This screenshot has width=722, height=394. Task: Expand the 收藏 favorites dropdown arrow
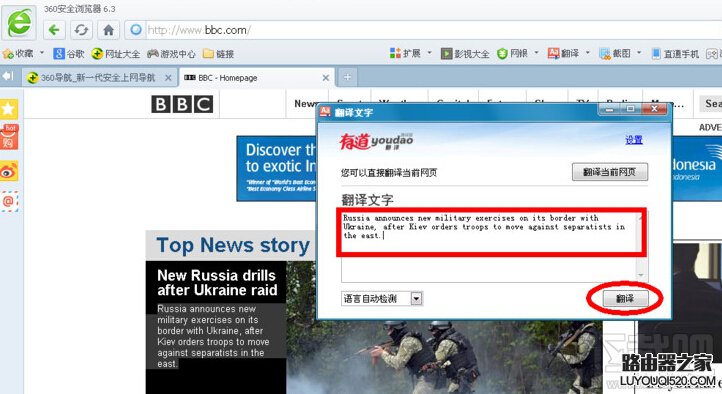pos(42,53)
